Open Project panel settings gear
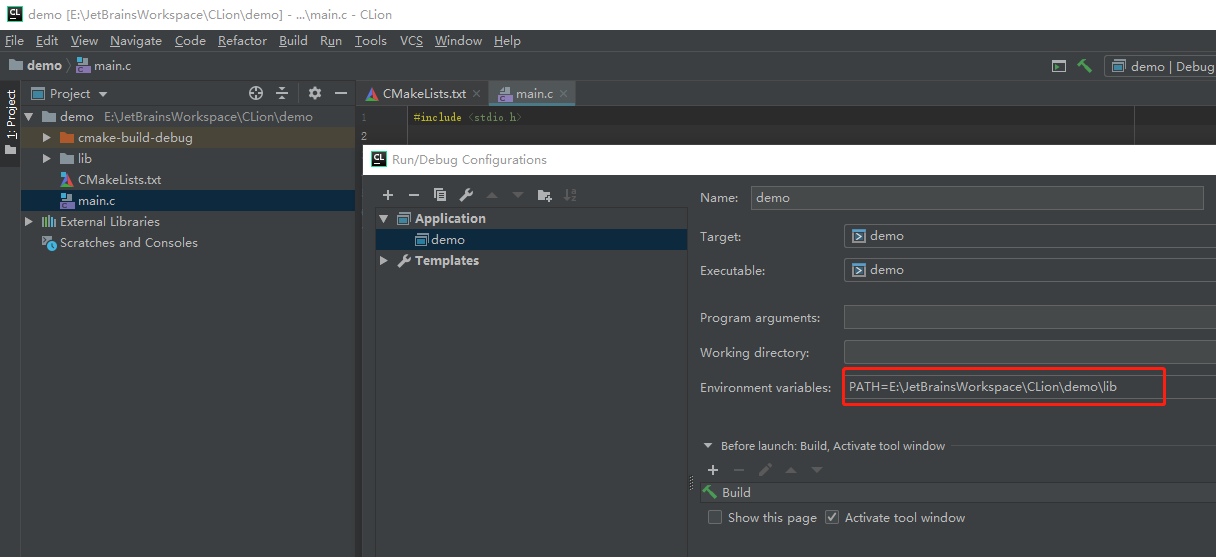This screenshot has height=557, width=1216. pyautogui.click(x=315, y=93)
